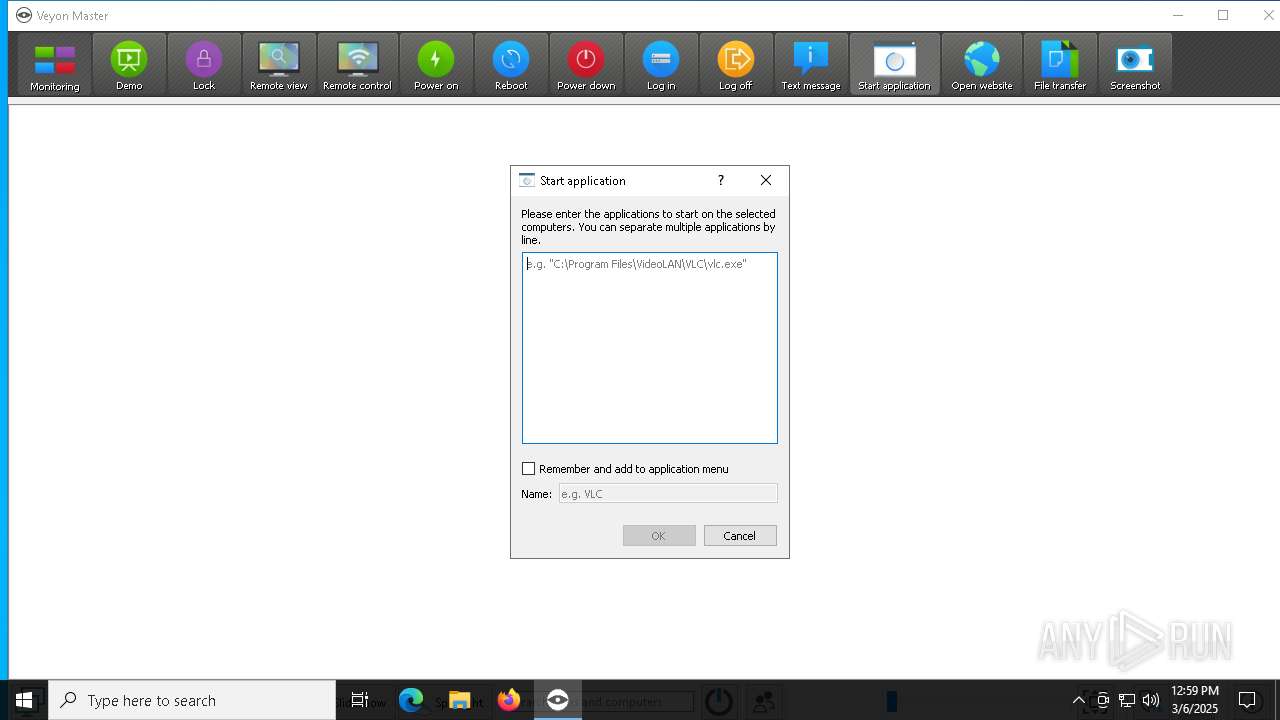
Task: Minimize the Veyon Master window
Action: point(1177,15)
